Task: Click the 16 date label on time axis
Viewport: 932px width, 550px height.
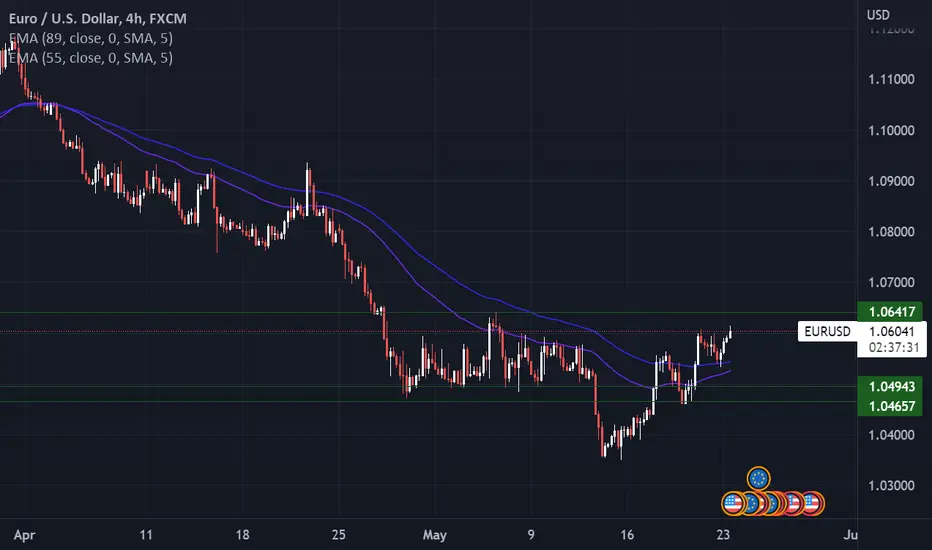Action: tap(627, 535)
